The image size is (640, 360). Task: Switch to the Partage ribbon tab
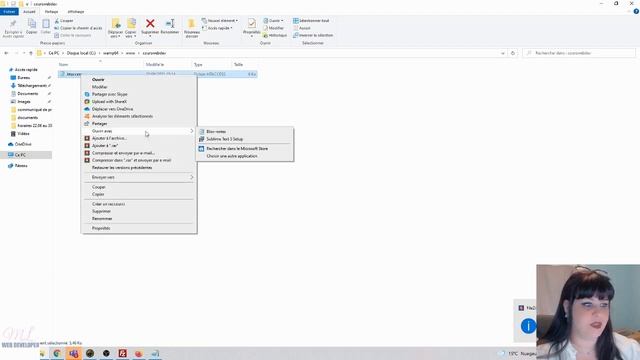click(x=51, y=12)
